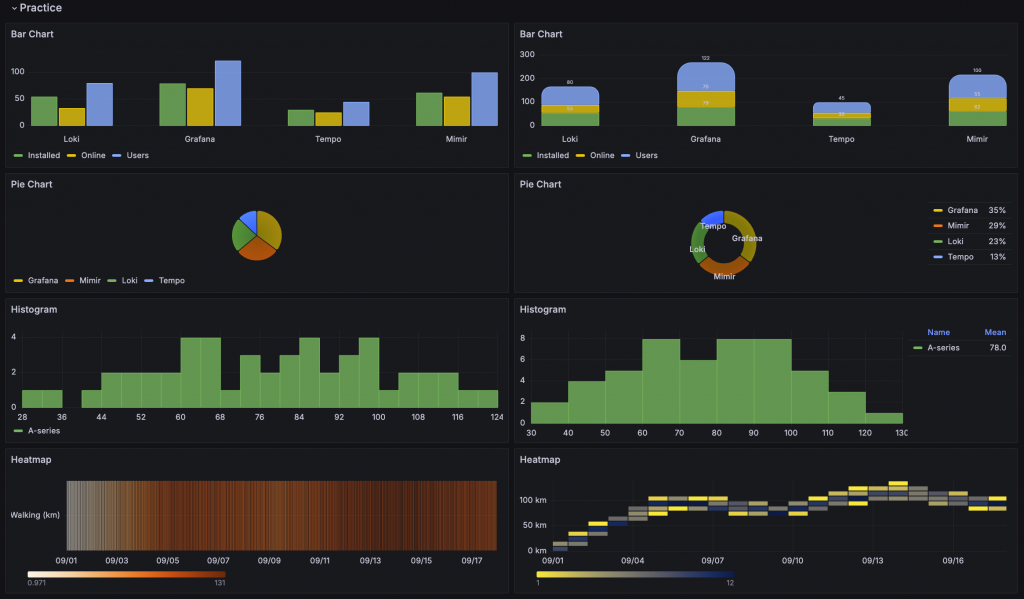Toggle Loki 23% row in donut legend
Viewport: 1024px width, 599px height.
coord(970,241)
